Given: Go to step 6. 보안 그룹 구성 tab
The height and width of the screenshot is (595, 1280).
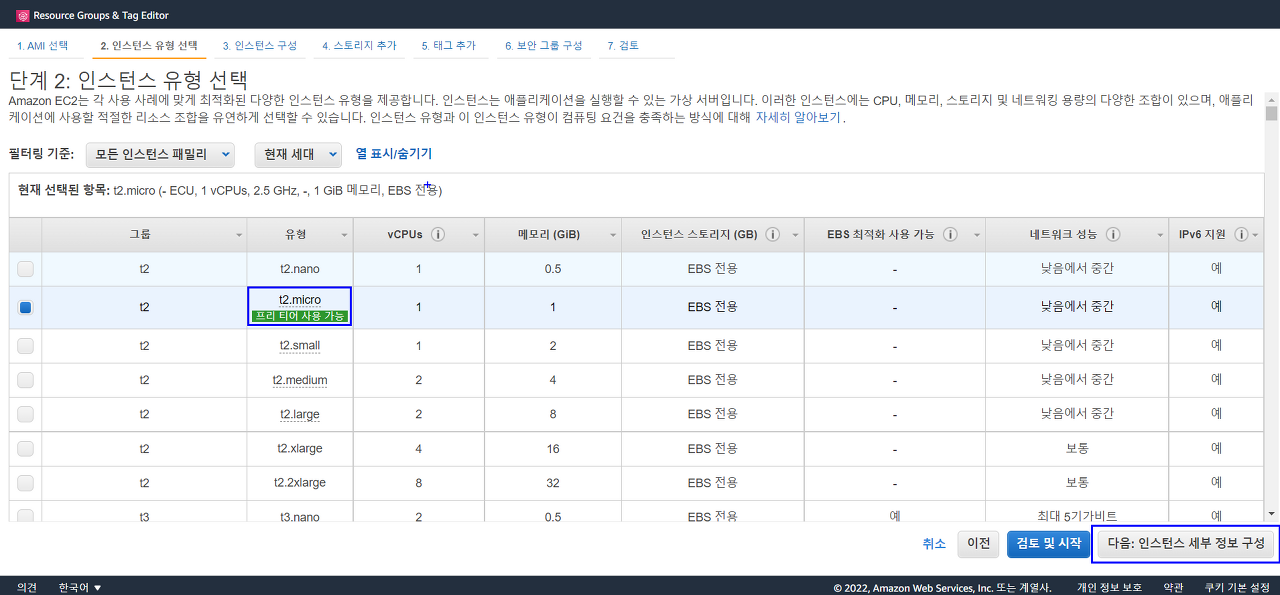Looking at the screenshot, I should point(544,46).
